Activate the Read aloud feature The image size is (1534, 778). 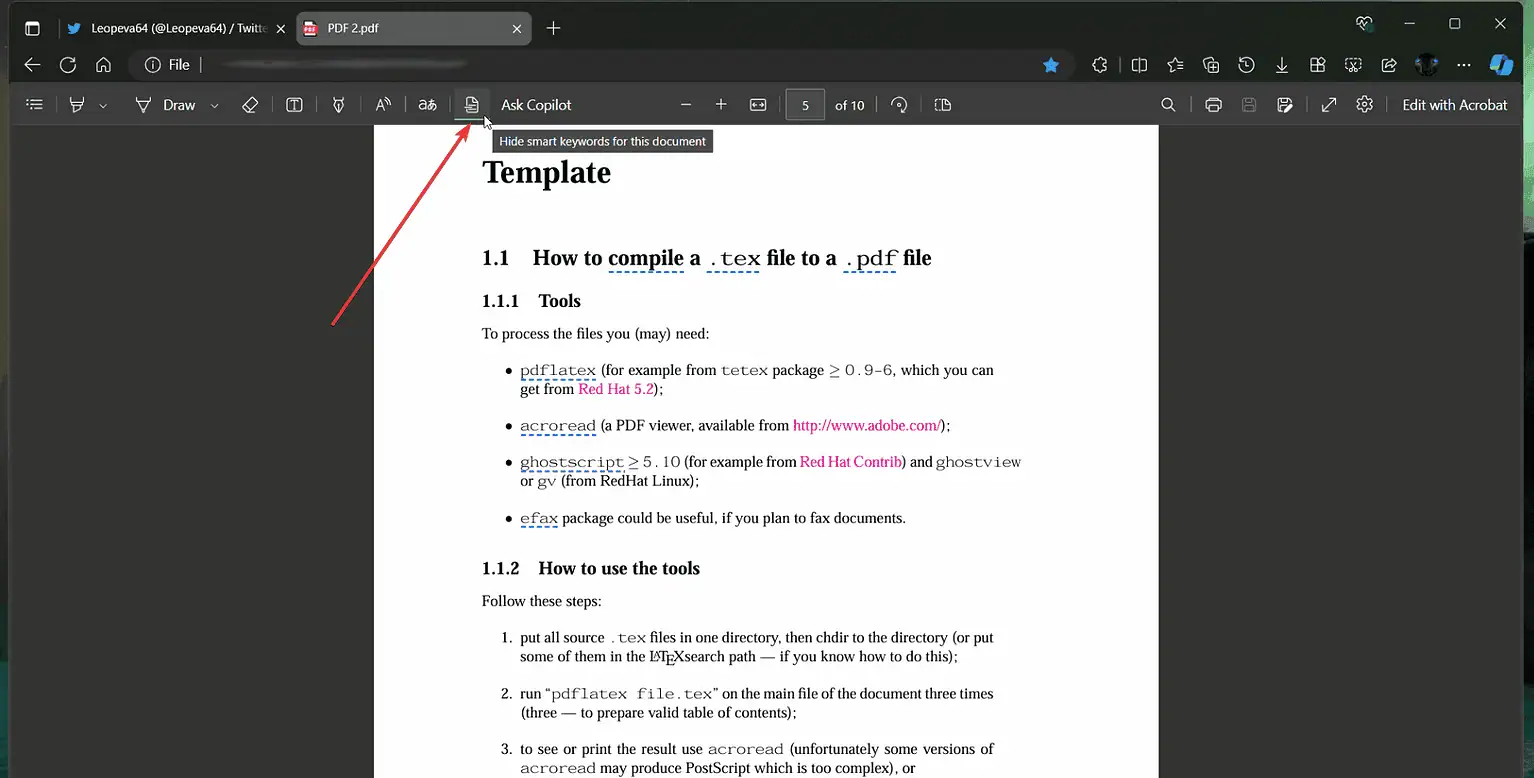pos(383,104)
